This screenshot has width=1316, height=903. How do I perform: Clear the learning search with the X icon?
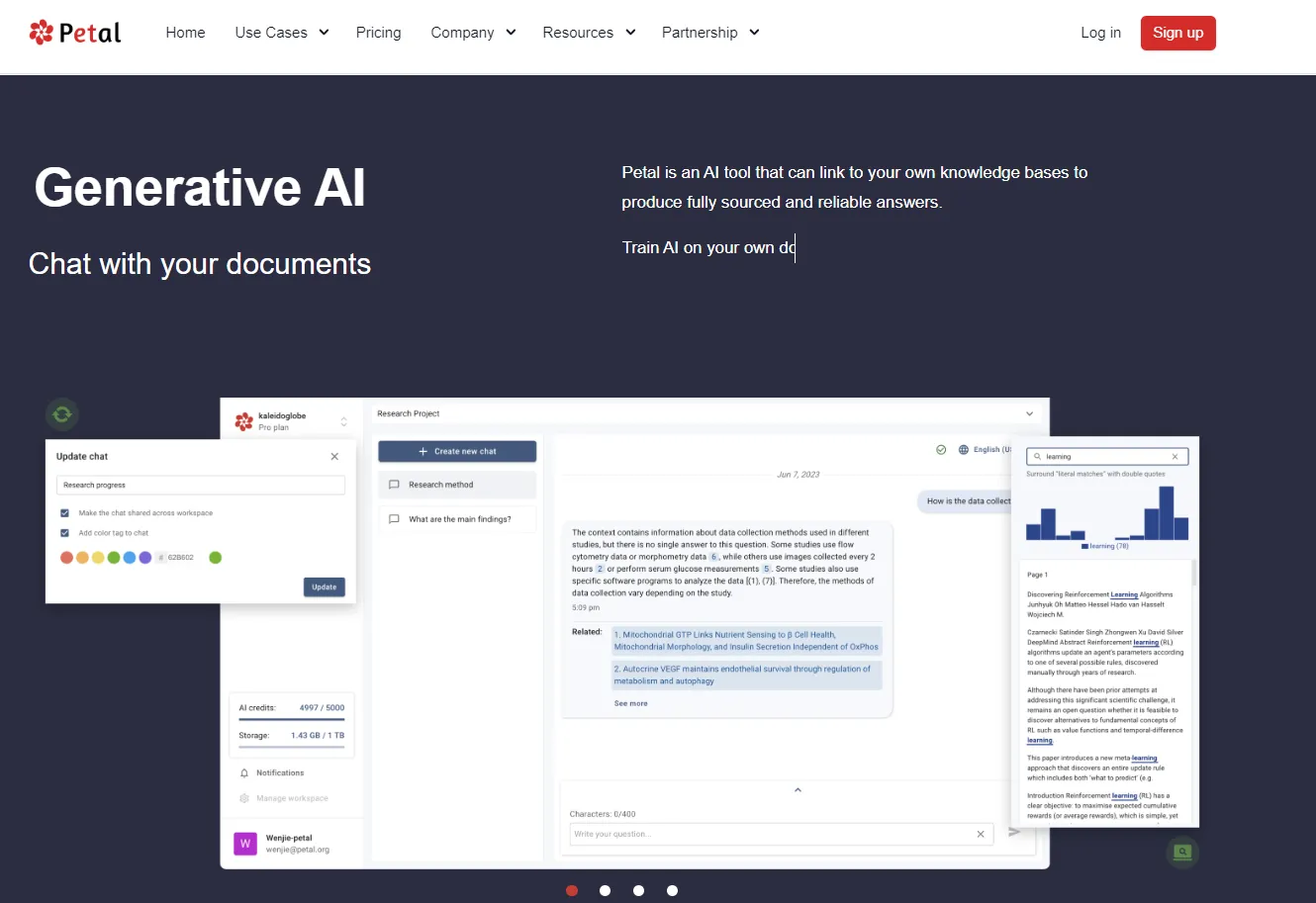(1175, 457)
